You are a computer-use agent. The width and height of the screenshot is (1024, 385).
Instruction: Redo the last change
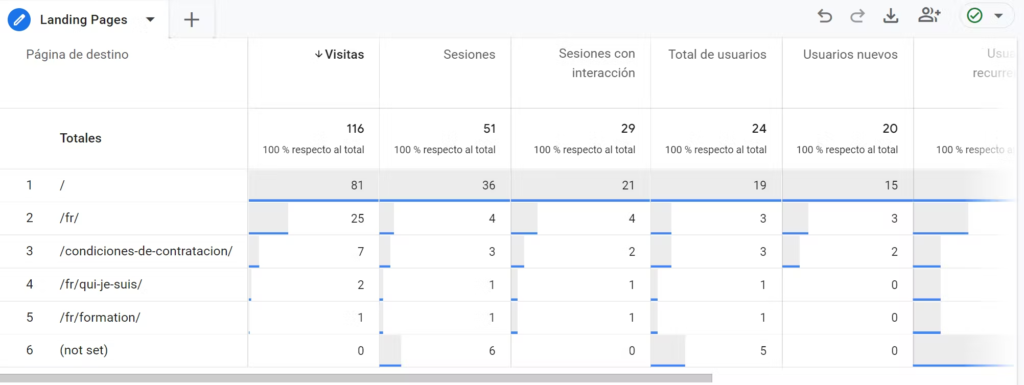[x=857, y=16]
